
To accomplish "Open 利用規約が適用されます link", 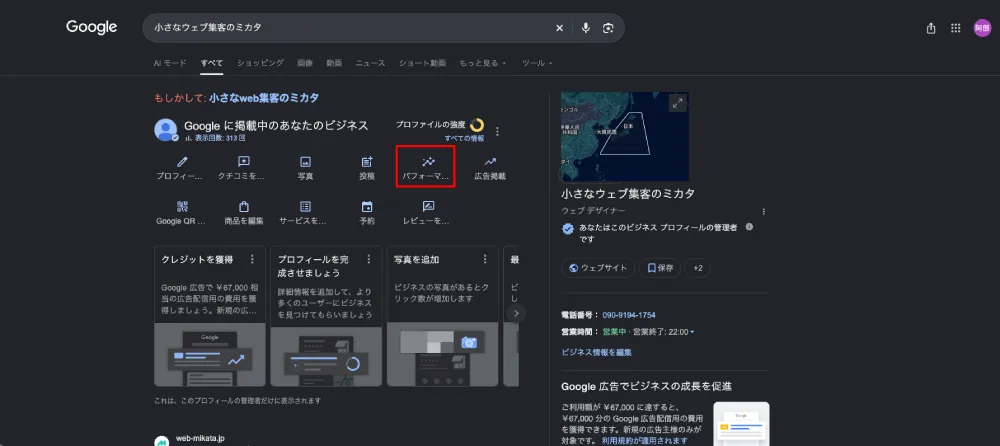I will pos(645,441).
